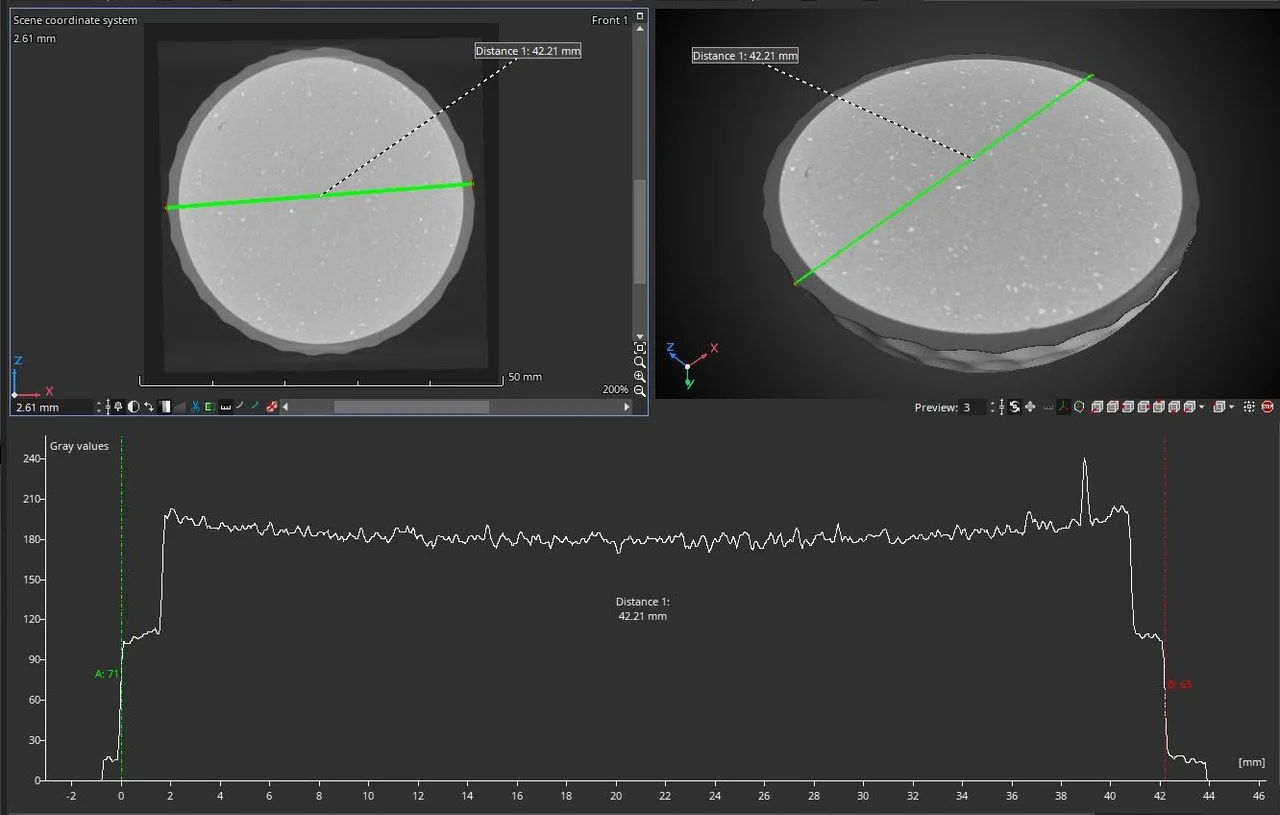
Task: Toggle the half-circle contrast icon in 2D toolbar
Action: point(133,407)
